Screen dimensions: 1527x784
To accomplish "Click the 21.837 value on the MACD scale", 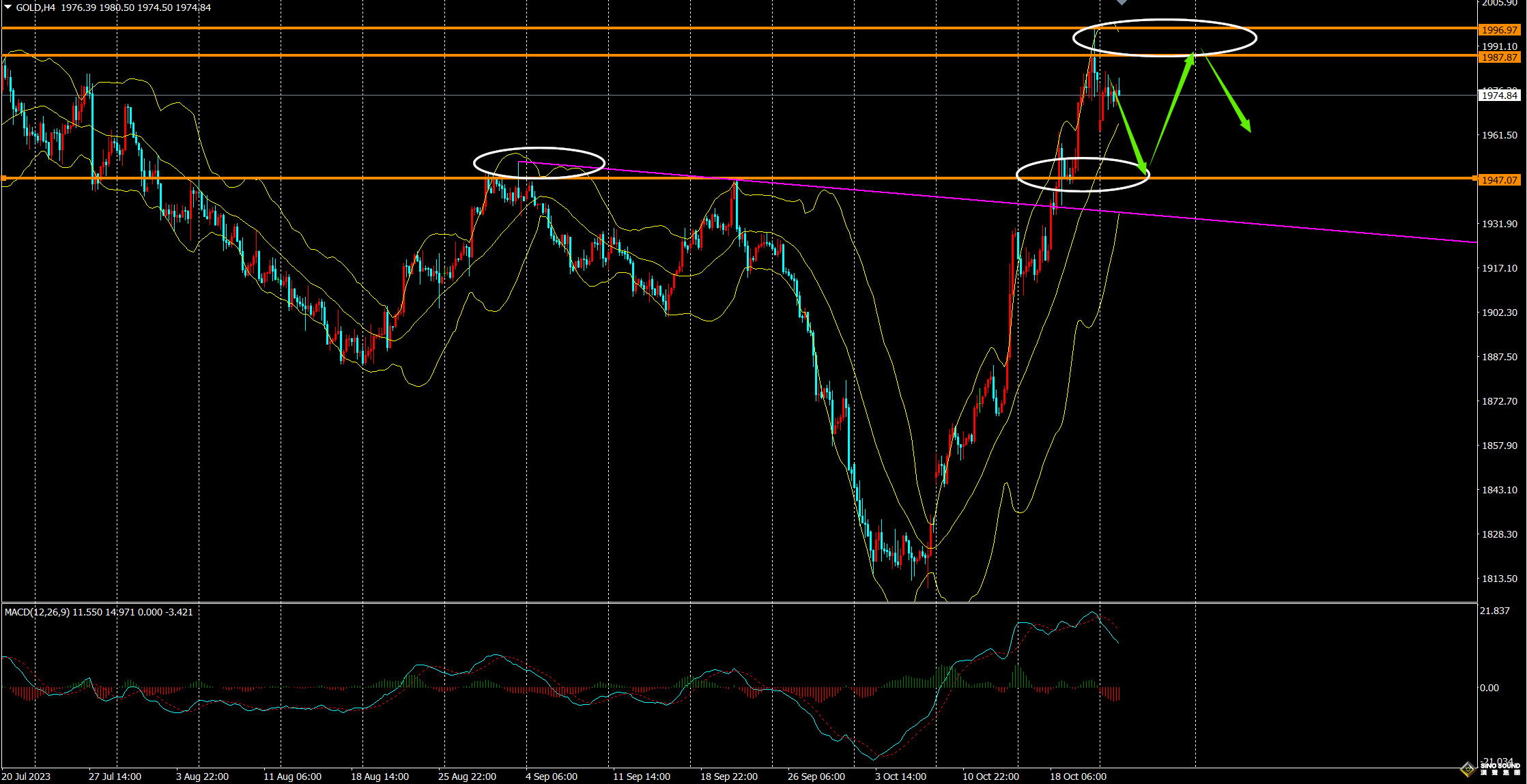I will click(1494, 611).
